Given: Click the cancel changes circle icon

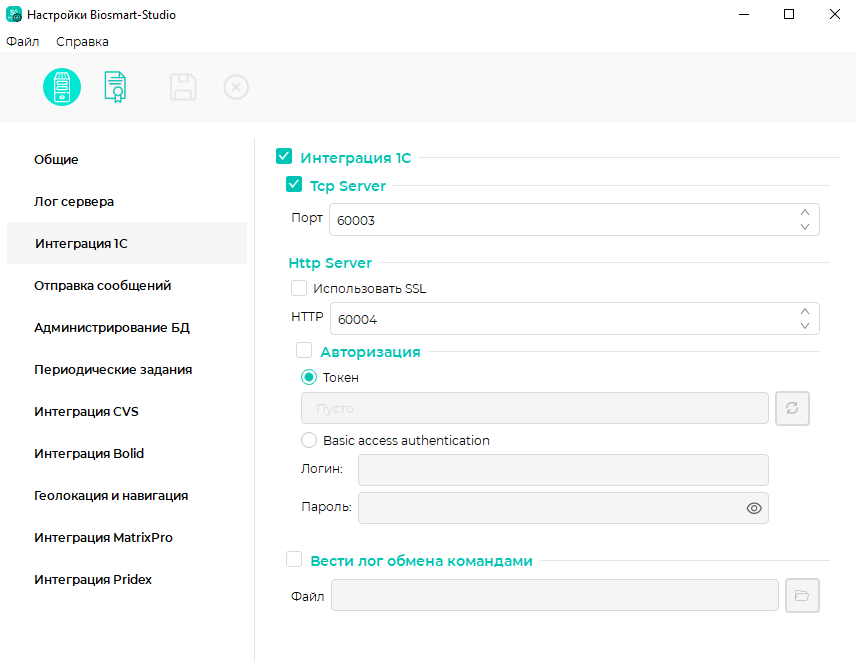Looking at the screenshot, I should pos(236,87).
